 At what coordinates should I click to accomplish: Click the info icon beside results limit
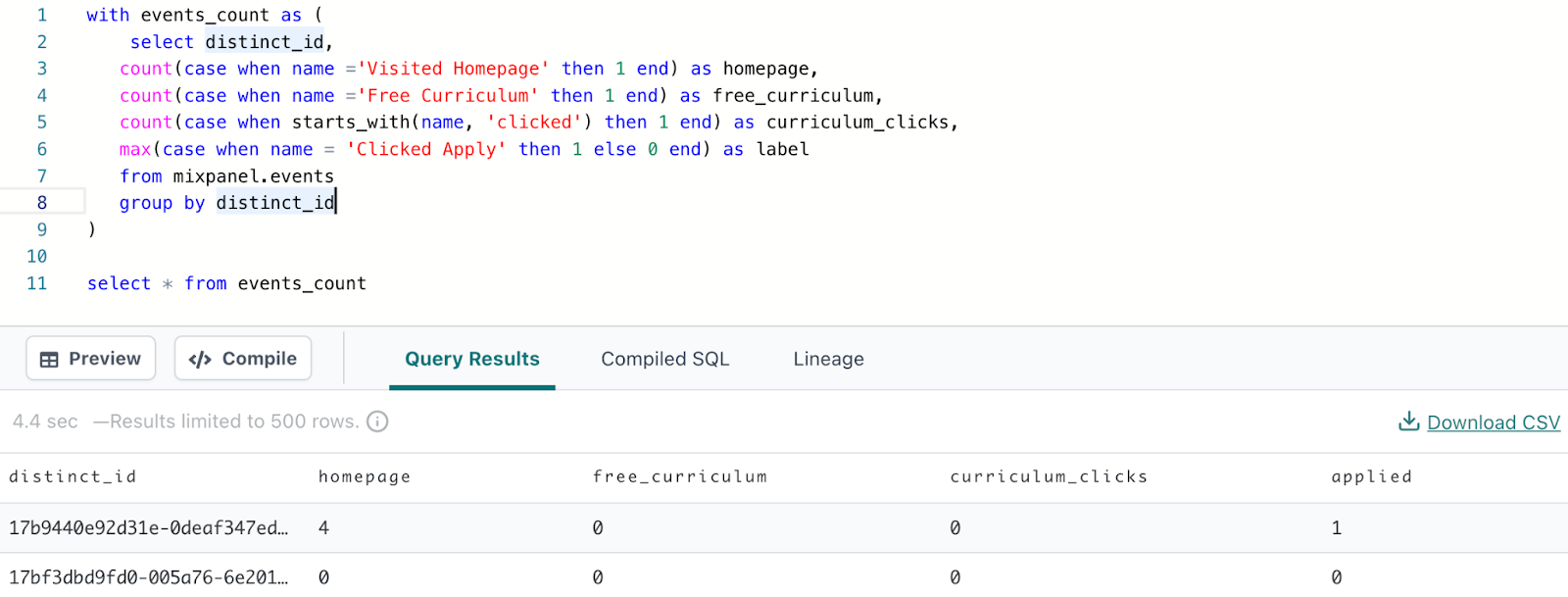click(x=377, y=422)
